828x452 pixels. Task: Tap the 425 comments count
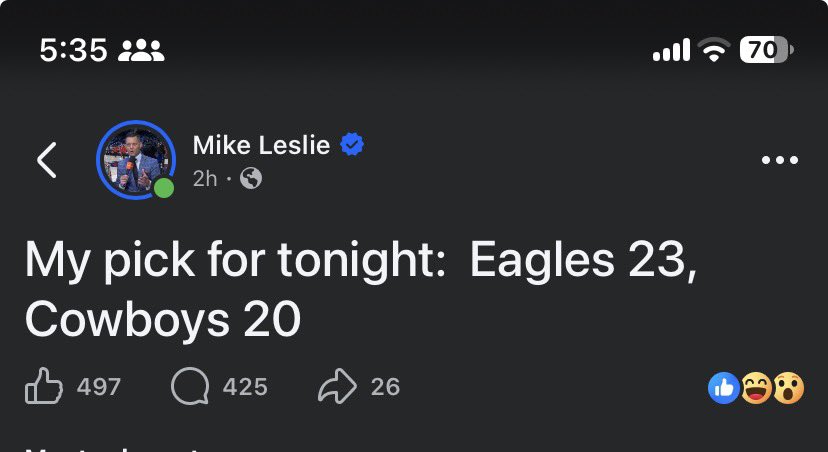(245, 387)
